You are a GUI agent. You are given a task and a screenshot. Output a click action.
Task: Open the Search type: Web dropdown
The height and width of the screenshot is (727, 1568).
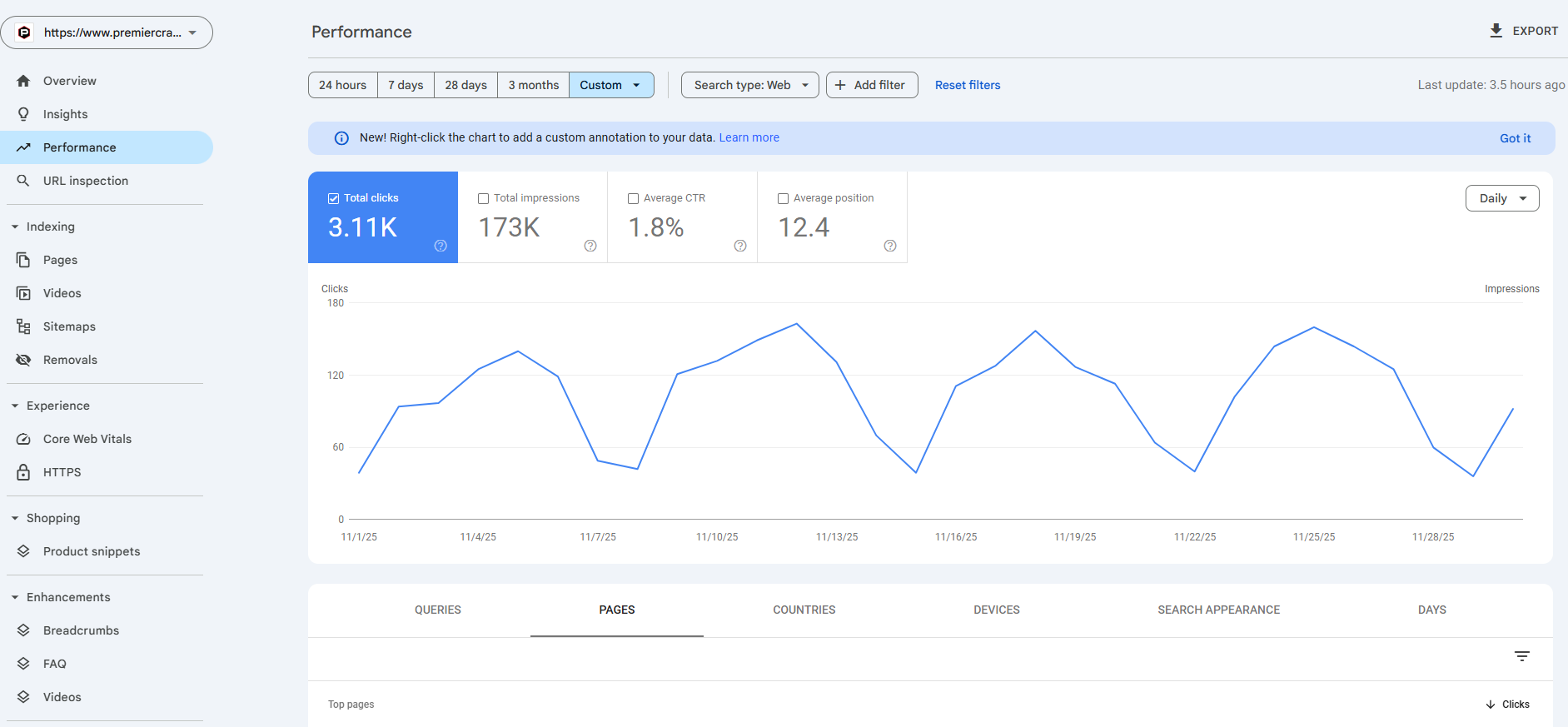(749, 85)
